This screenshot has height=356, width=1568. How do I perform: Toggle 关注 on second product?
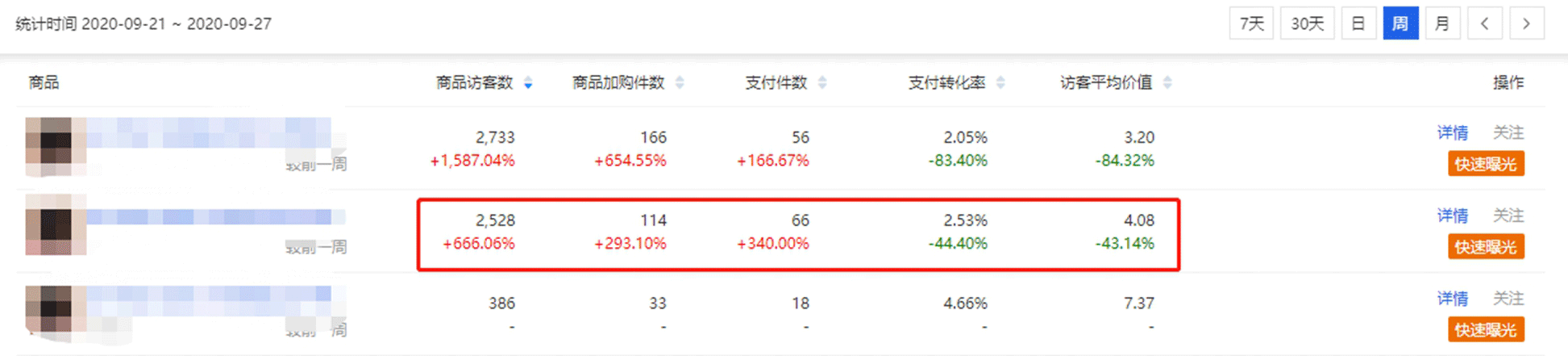(x=1508, y=216)
